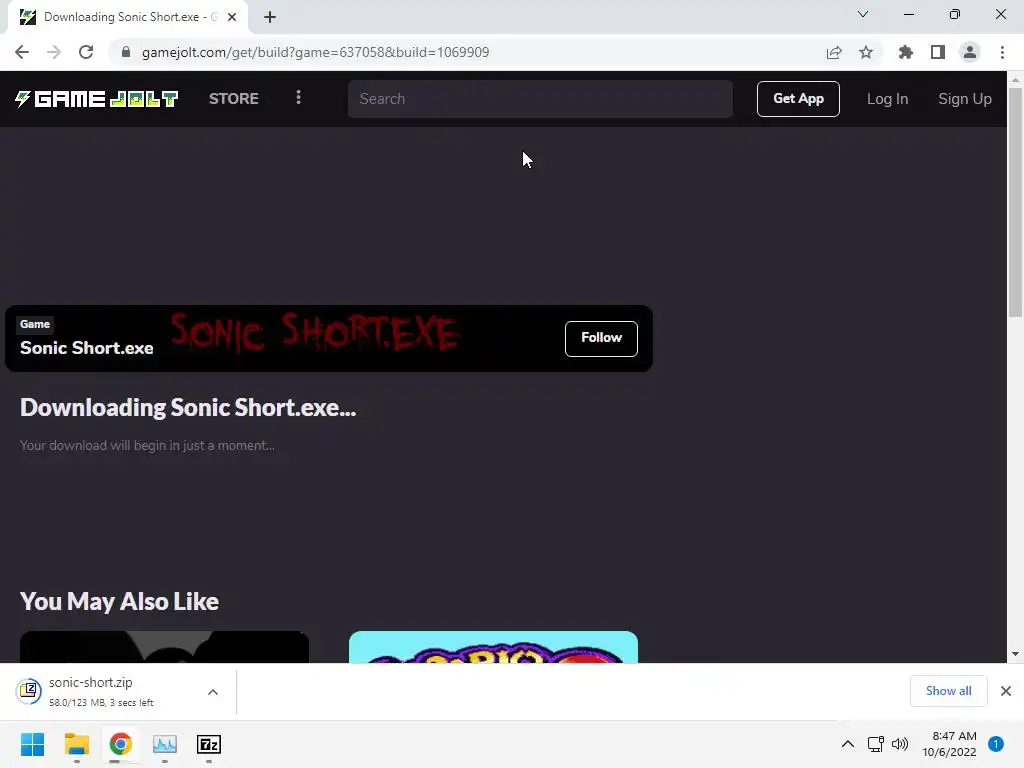The width and height of the screenshot is (1024, 768).
Task: Open the monitor graph app in taskbar
Action: [x=165, y=744]
